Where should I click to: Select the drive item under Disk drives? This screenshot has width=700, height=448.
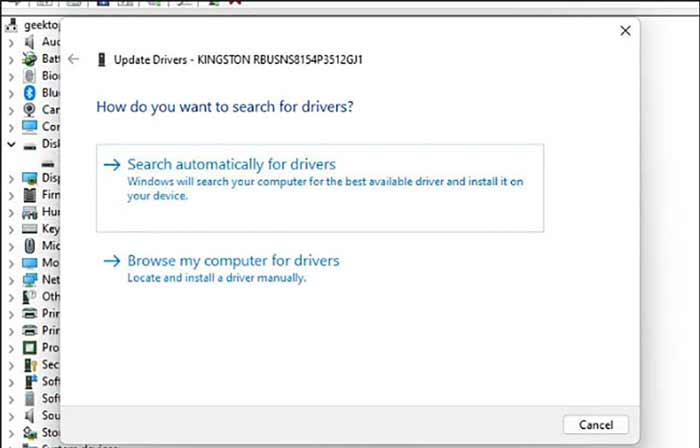pyautogui.click(x=48, y=163)
